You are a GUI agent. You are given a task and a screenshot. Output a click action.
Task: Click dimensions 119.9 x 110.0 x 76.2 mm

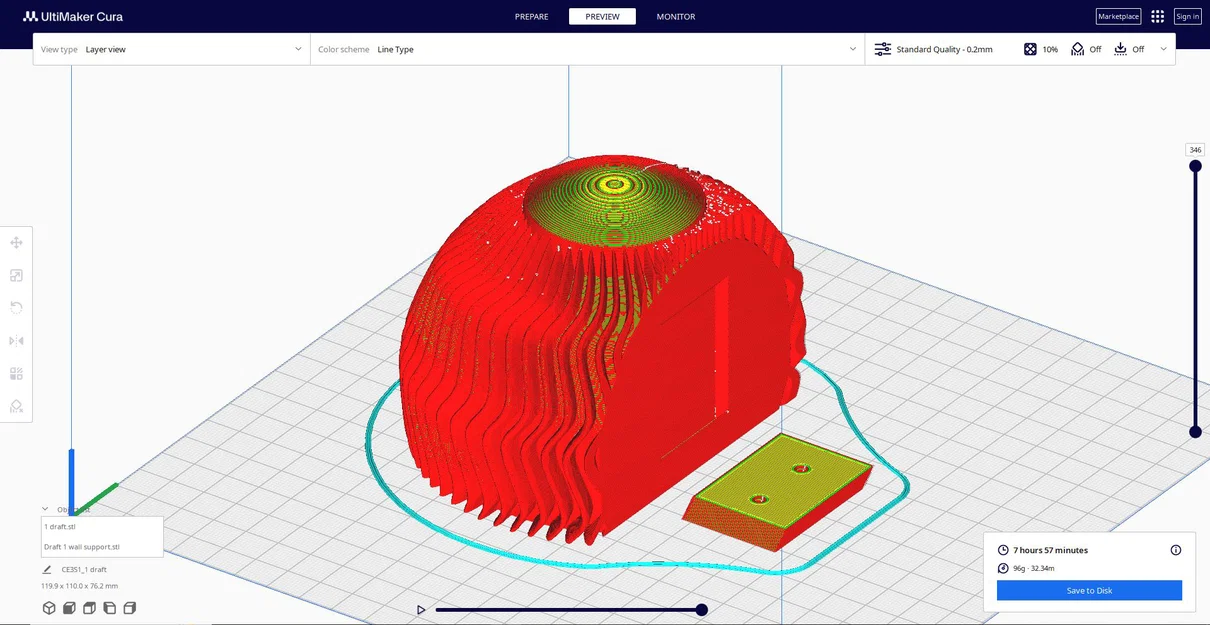click(79, 586)
